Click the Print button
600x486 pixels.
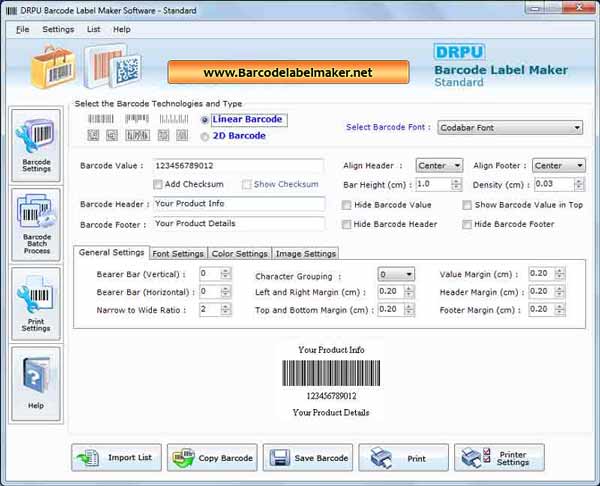[x=404, y=458]
